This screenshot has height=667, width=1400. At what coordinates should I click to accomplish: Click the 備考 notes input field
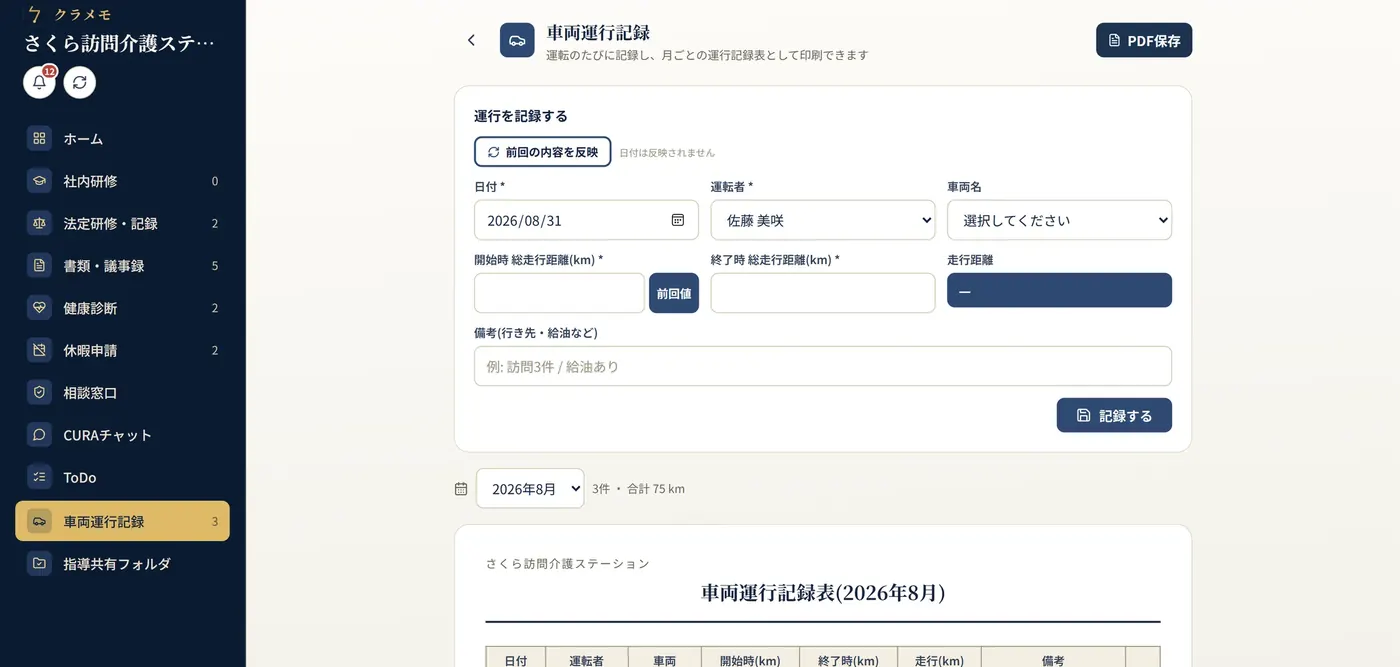pyautogui.click(x=823, y=366)
